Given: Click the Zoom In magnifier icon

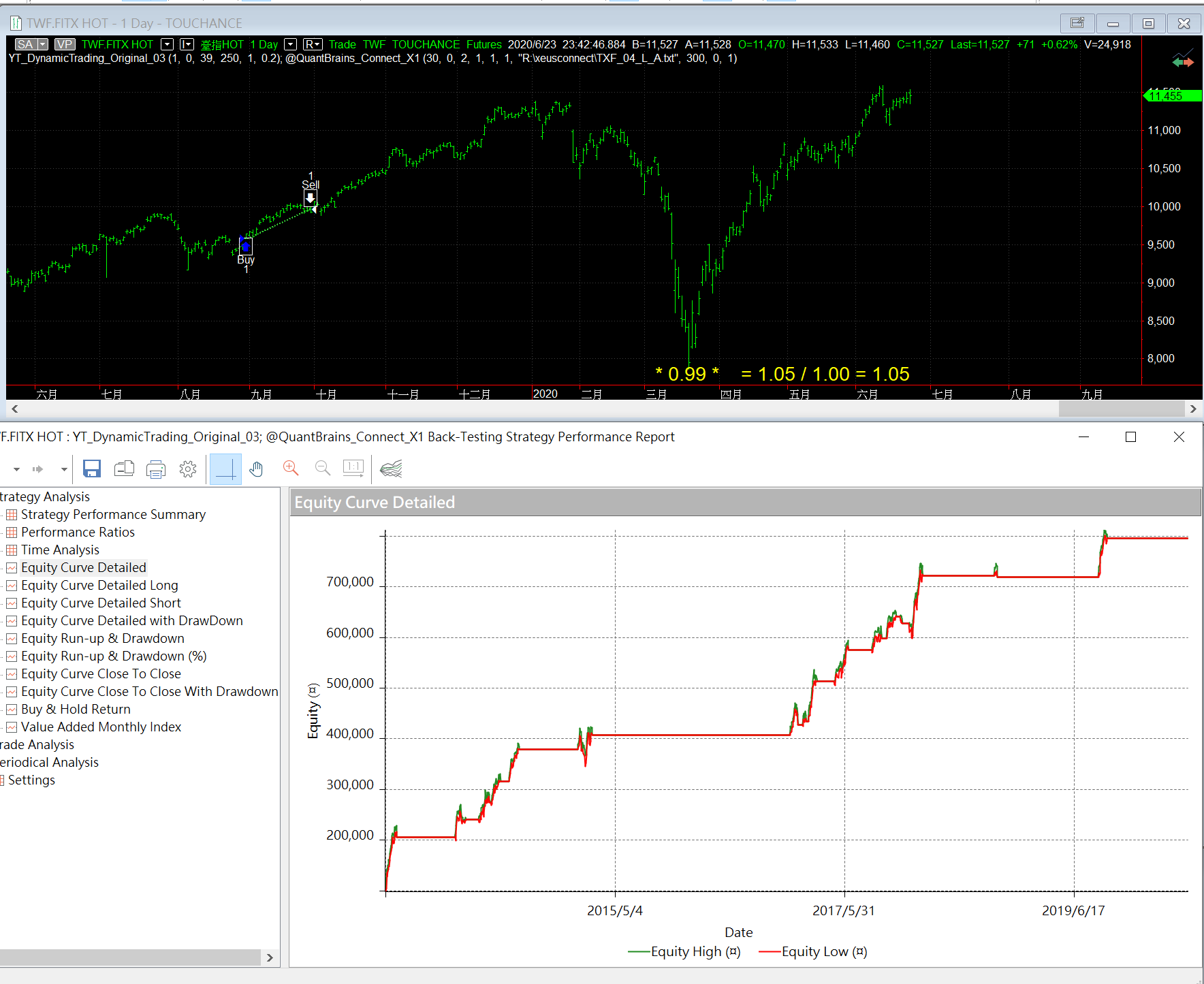Looking at the screenshot, I should click(x=291, y=468).
